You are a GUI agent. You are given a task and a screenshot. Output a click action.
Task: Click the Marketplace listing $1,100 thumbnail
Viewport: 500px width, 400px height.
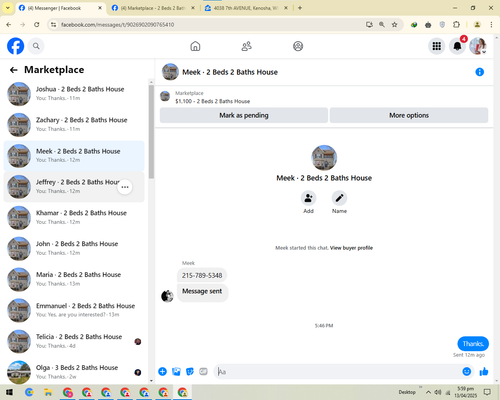tap(165, 97)
